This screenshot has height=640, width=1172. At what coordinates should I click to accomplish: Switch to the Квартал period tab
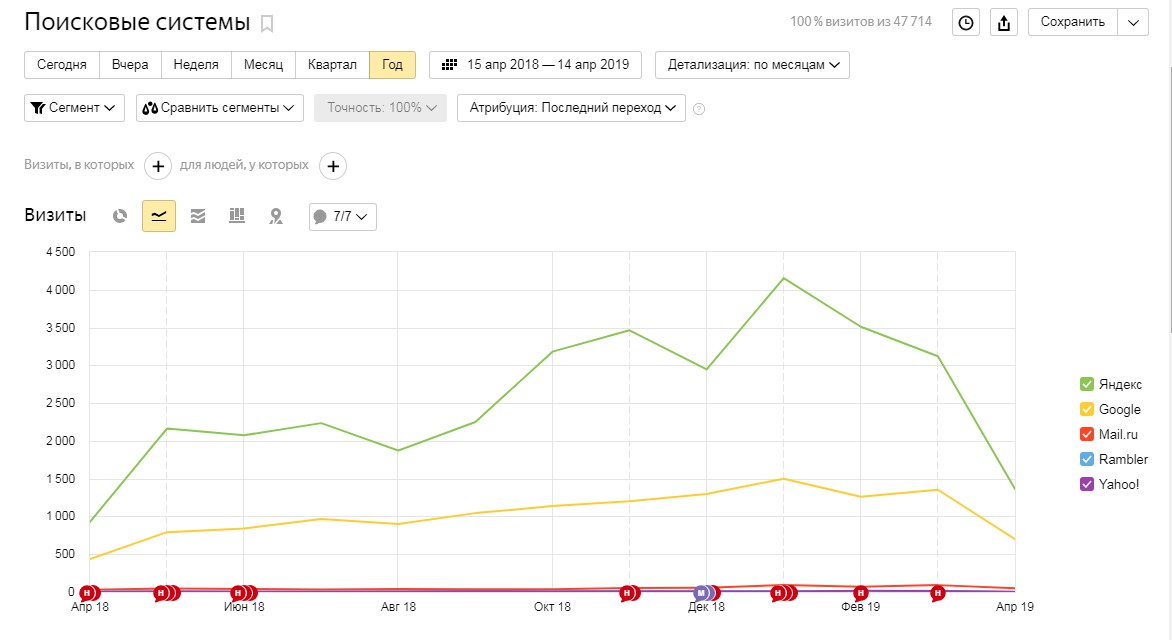click(332, 65)
